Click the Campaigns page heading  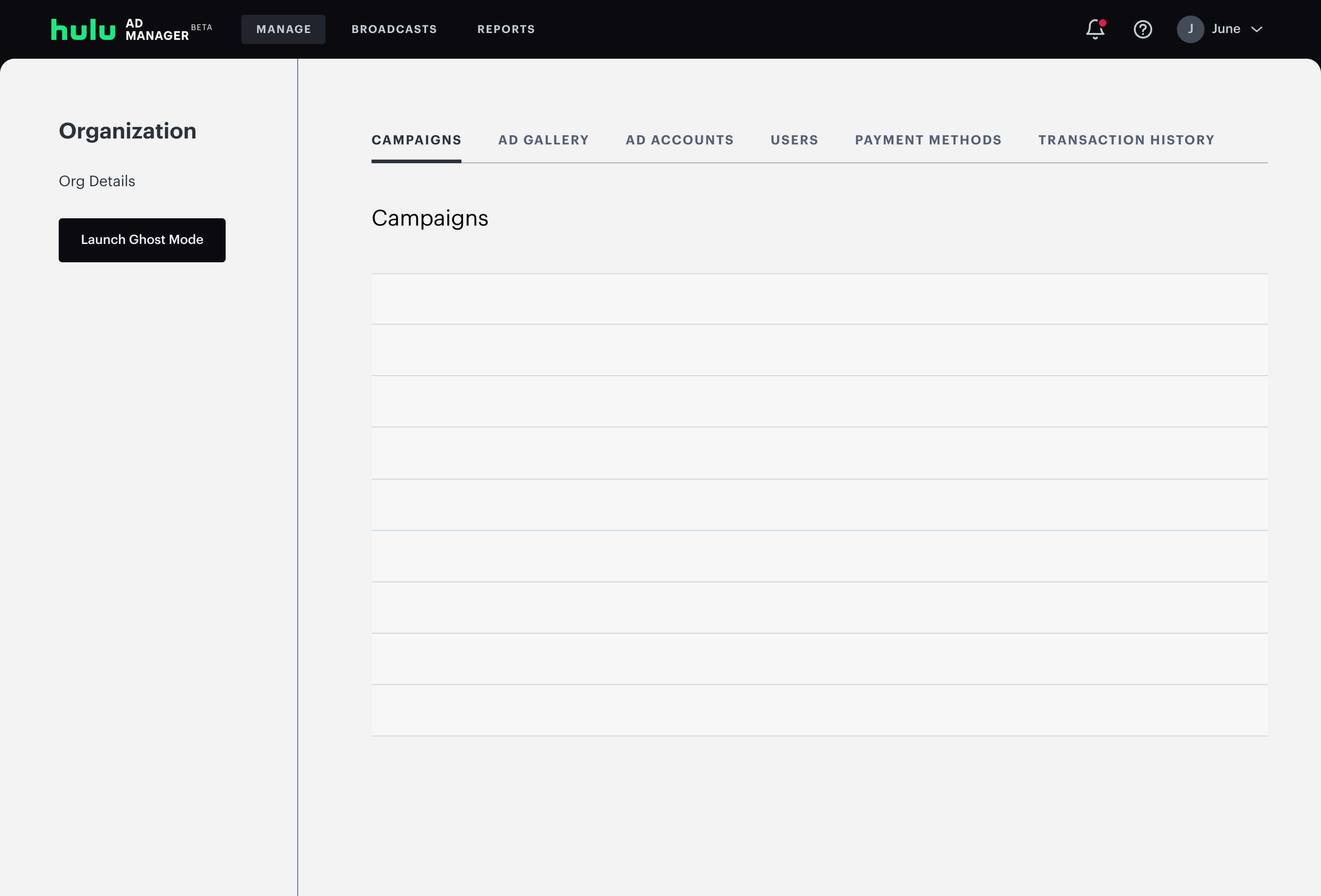(430, 218)
